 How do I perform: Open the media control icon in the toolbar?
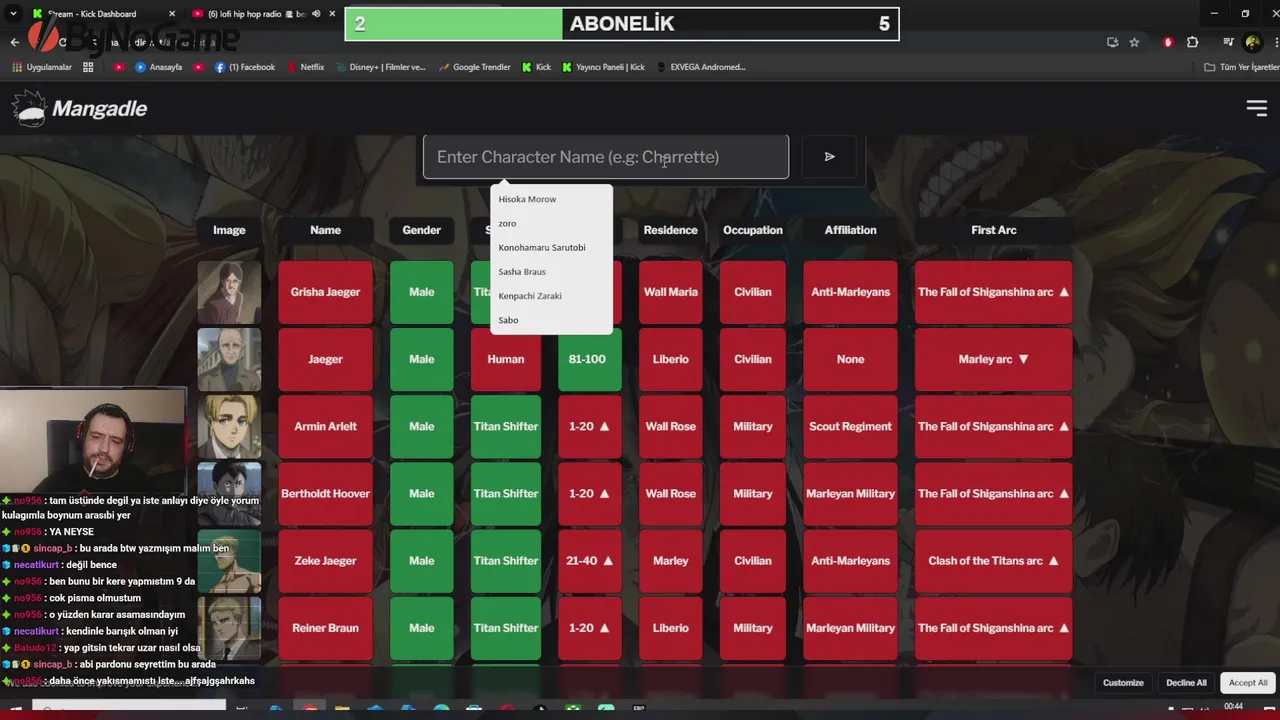point(1228,42)
